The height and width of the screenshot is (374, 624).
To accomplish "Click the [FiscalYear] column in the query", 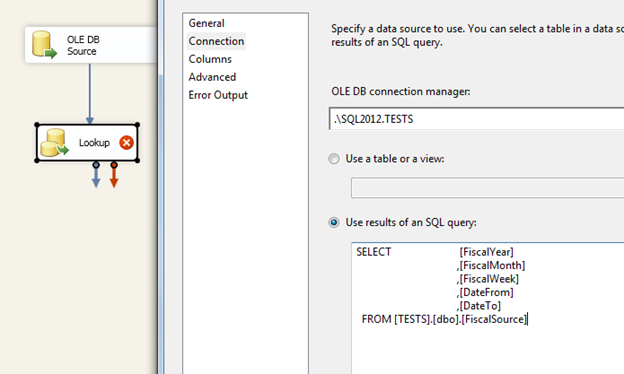I will point(486,252).
